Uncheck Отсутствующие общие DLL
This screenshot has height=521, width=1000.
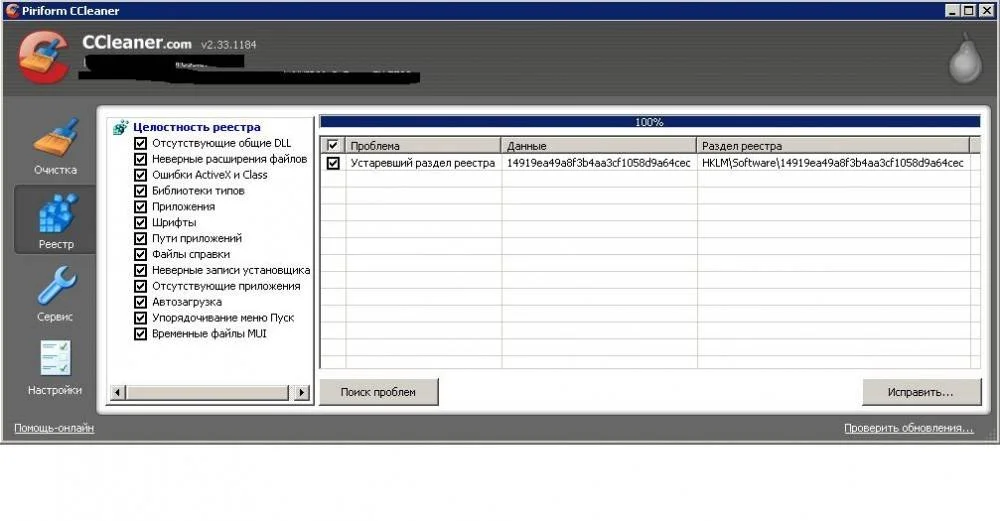140,143
